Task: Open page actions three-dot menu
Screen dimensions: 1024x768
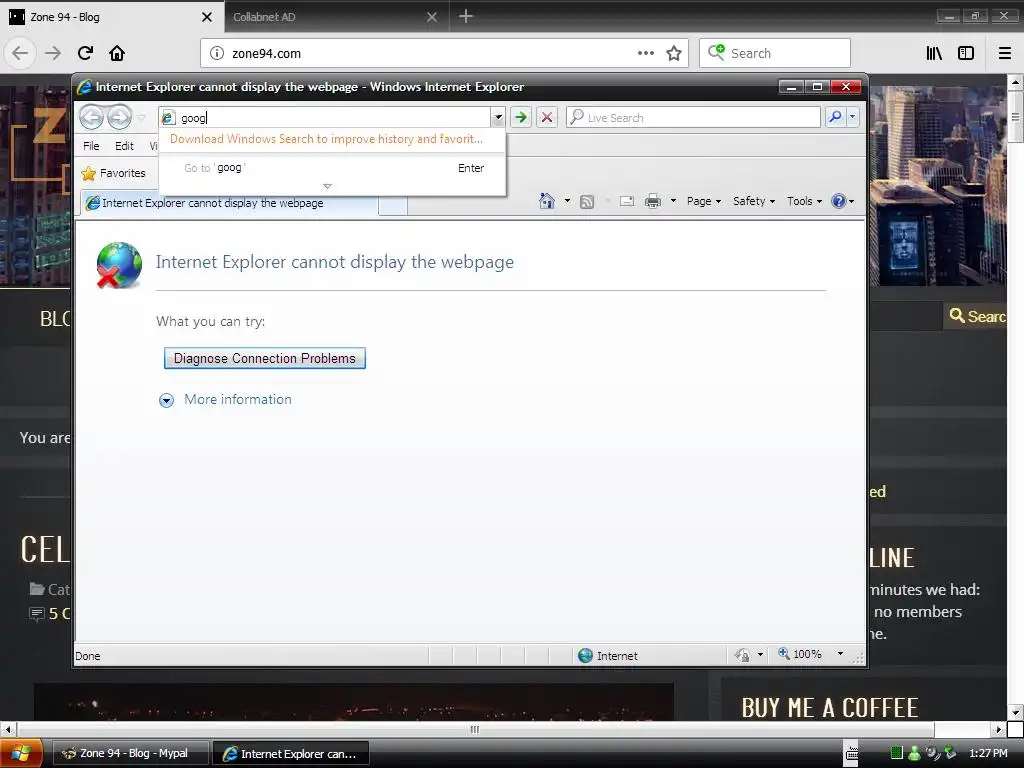Action: [x=646, y=54]
